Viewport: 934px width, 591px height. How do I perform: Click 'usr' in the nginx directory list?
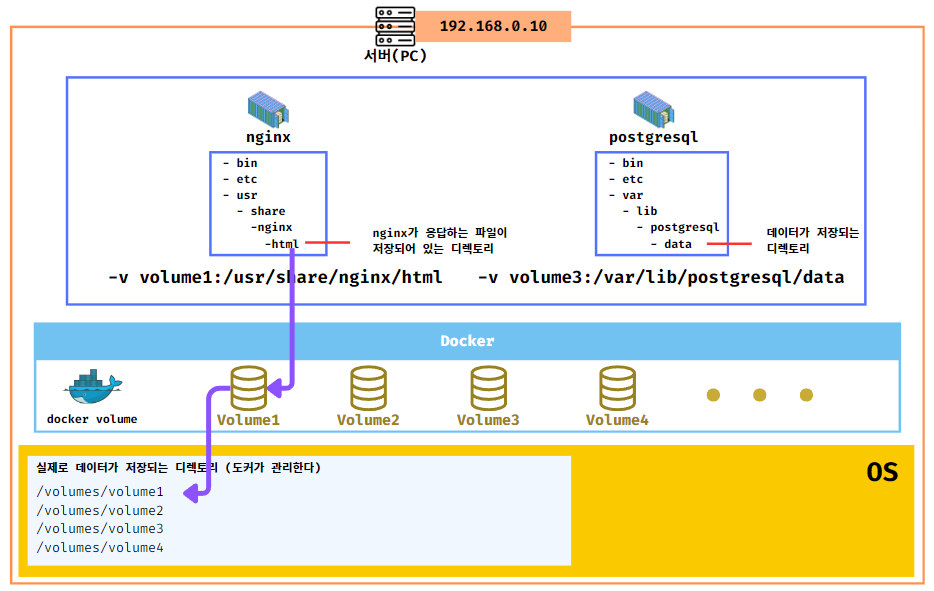pos(247,195)
